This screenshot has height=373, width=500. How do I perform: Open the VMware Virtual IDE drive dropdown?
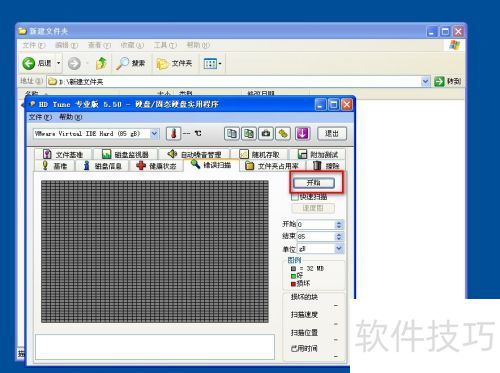tap(154, 134)
